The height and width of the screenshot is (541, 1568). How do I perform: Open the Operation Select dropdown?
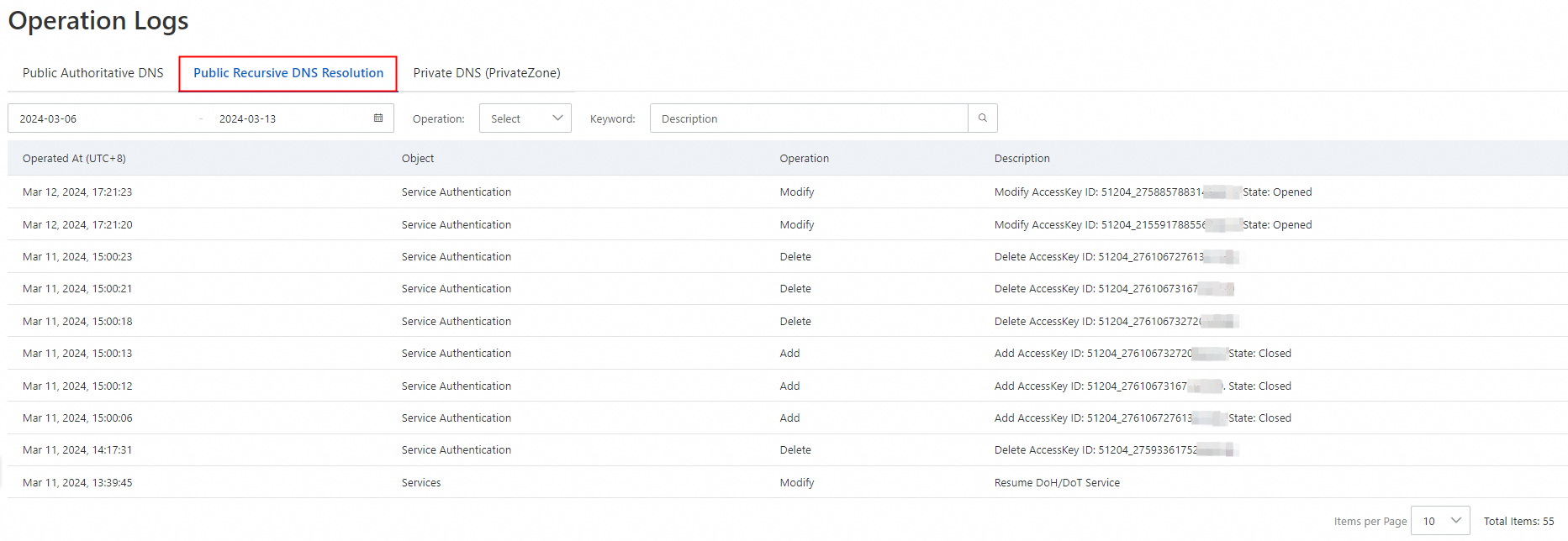pos(525,118)
